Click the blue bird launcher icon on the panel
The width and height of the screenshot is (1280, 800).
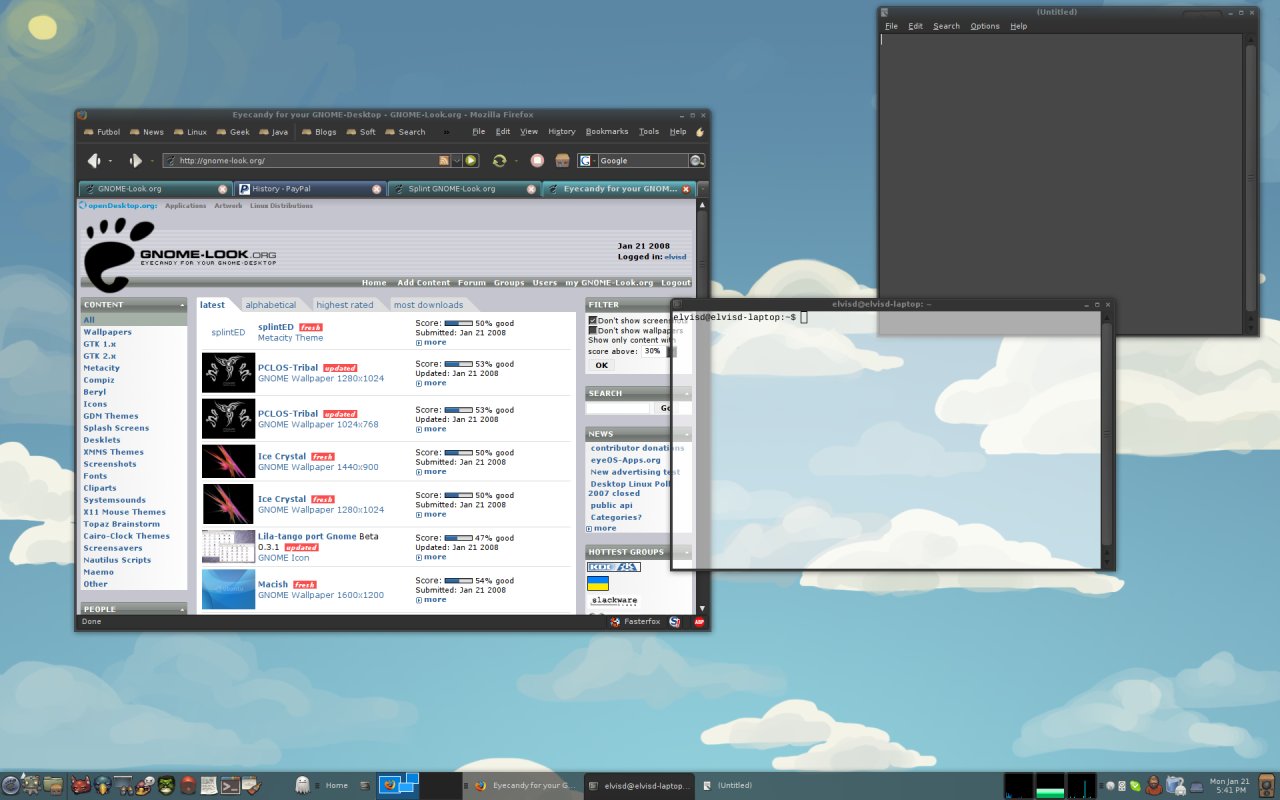coord(102,785)
